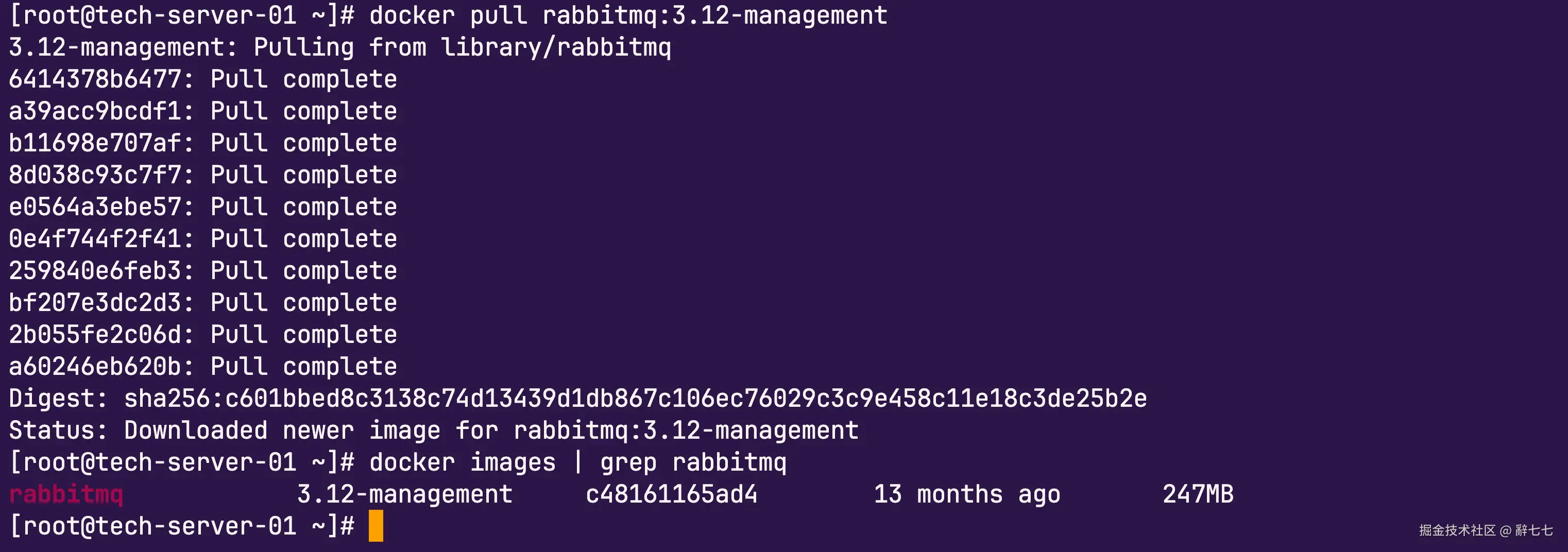
Task: Click the highlighted red rabbitmq grep match
Action: (x=66, y=494)
